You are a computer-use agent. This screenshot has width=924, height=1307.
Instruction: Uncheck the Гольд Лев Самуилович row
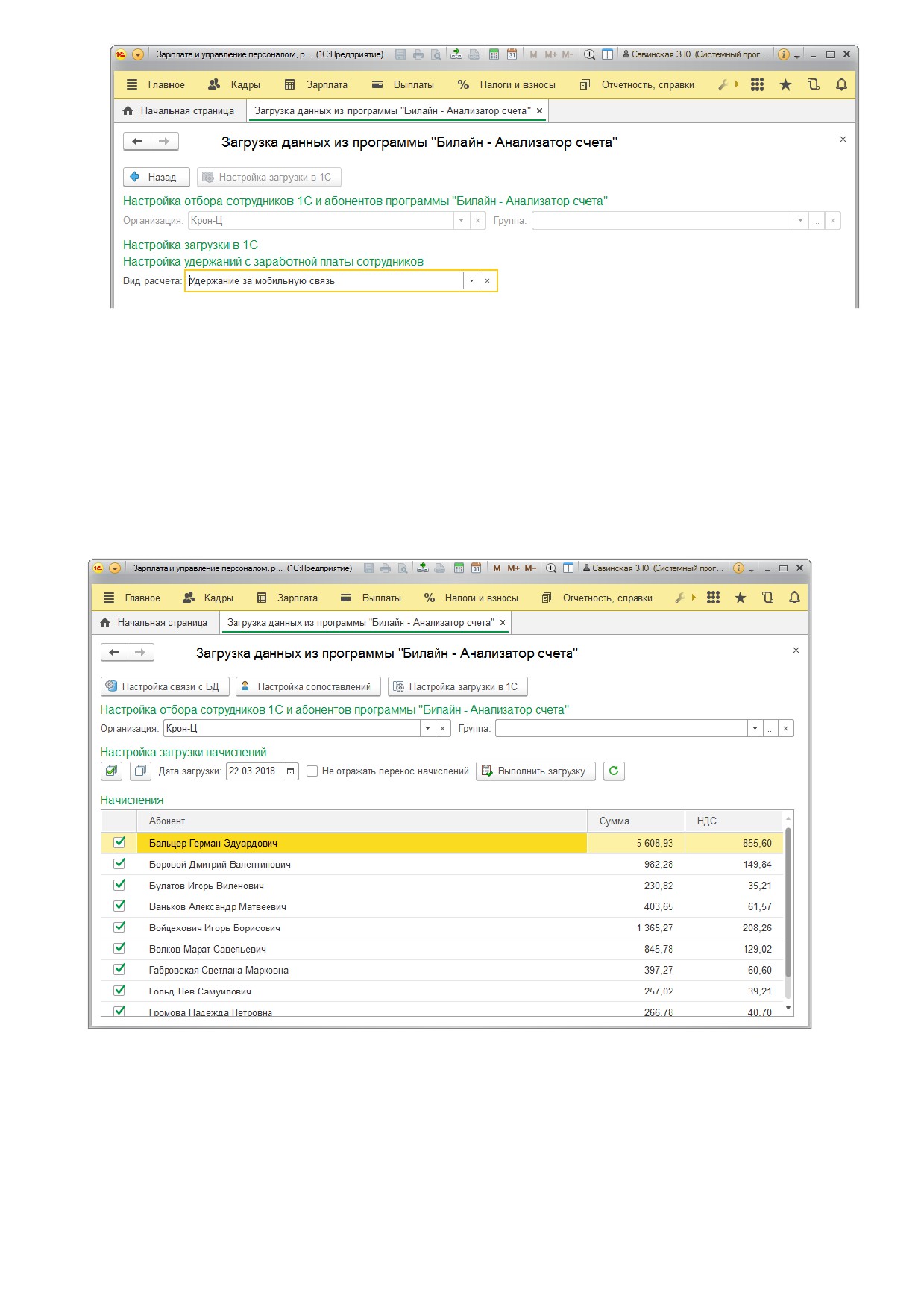pos(119,991)
